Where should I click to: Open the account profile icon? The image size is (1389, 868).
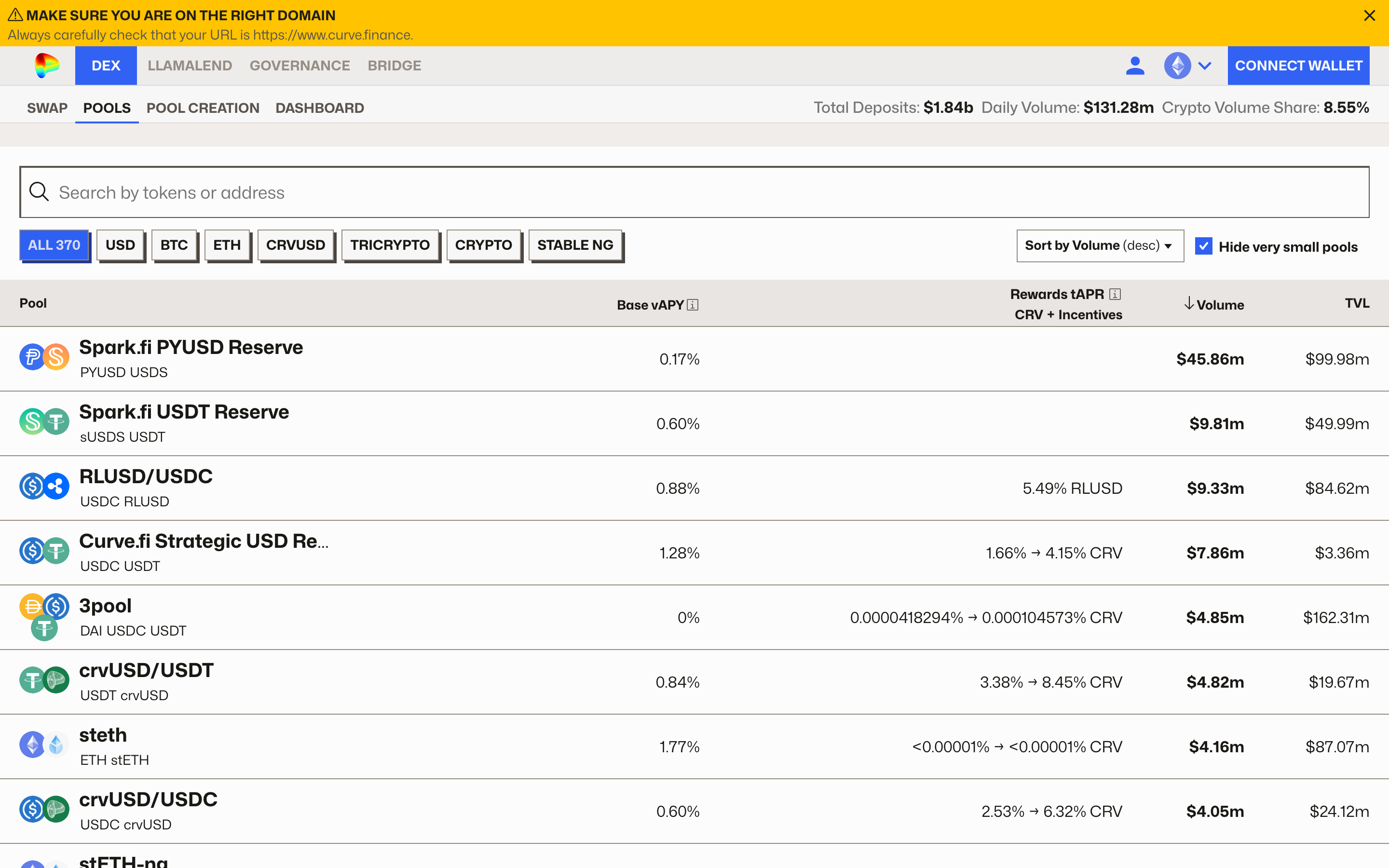[x=1136, y=66]
